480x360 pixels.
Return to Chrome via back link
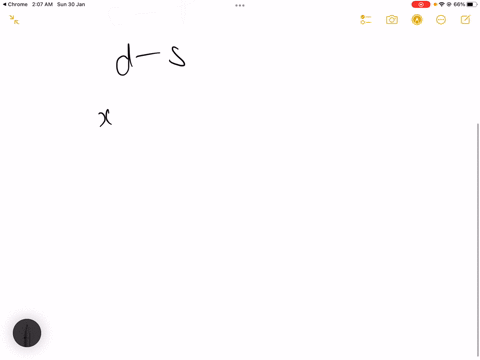(x=15, y=4)
